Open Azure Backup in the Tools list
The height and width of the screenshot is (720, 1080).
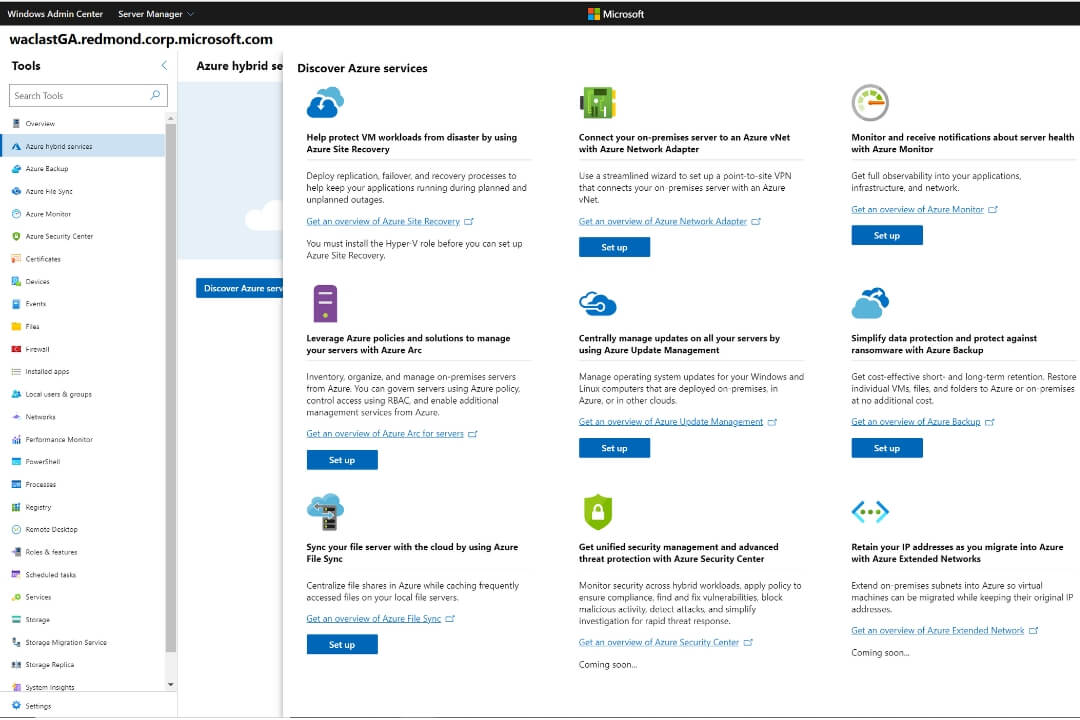pyautogui.click(x=47, y=169)
